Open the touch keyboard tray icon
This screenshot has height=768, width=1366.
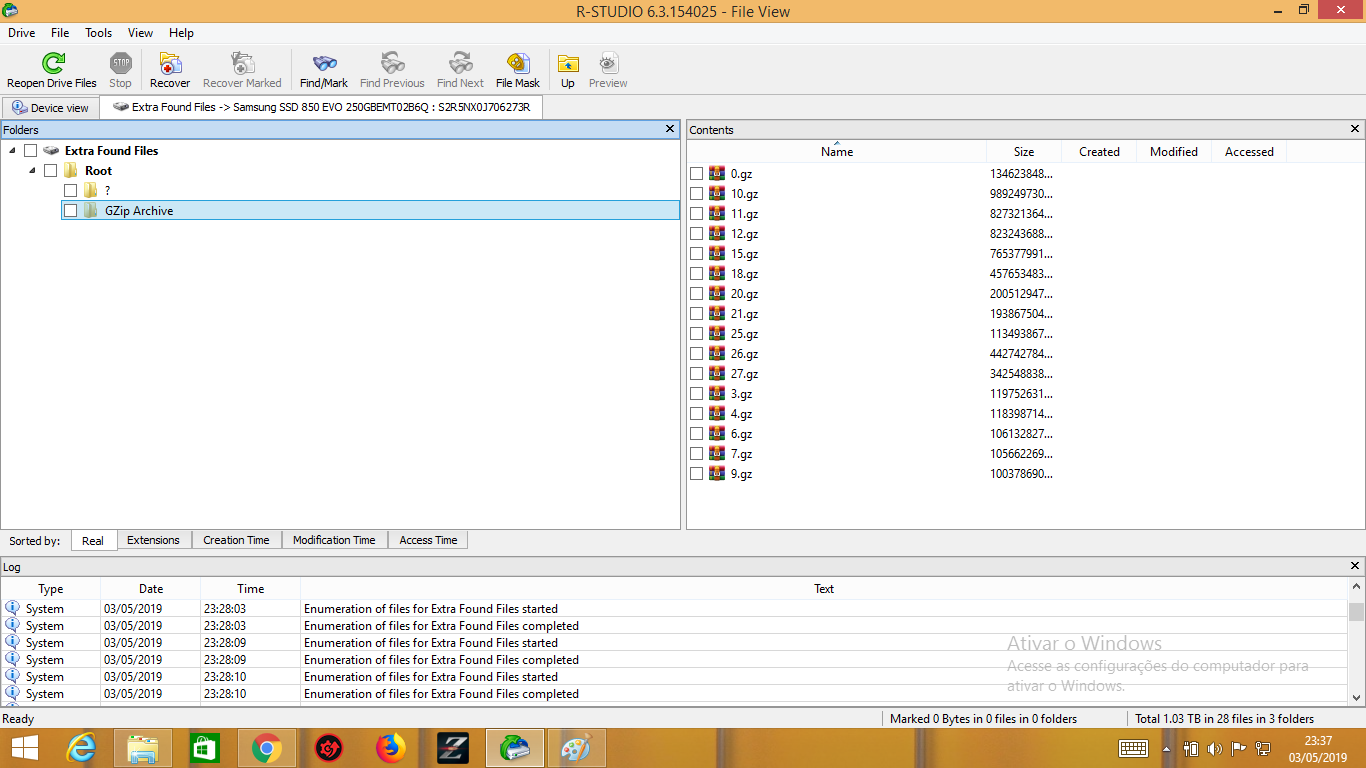click(x=1133, y=749)
